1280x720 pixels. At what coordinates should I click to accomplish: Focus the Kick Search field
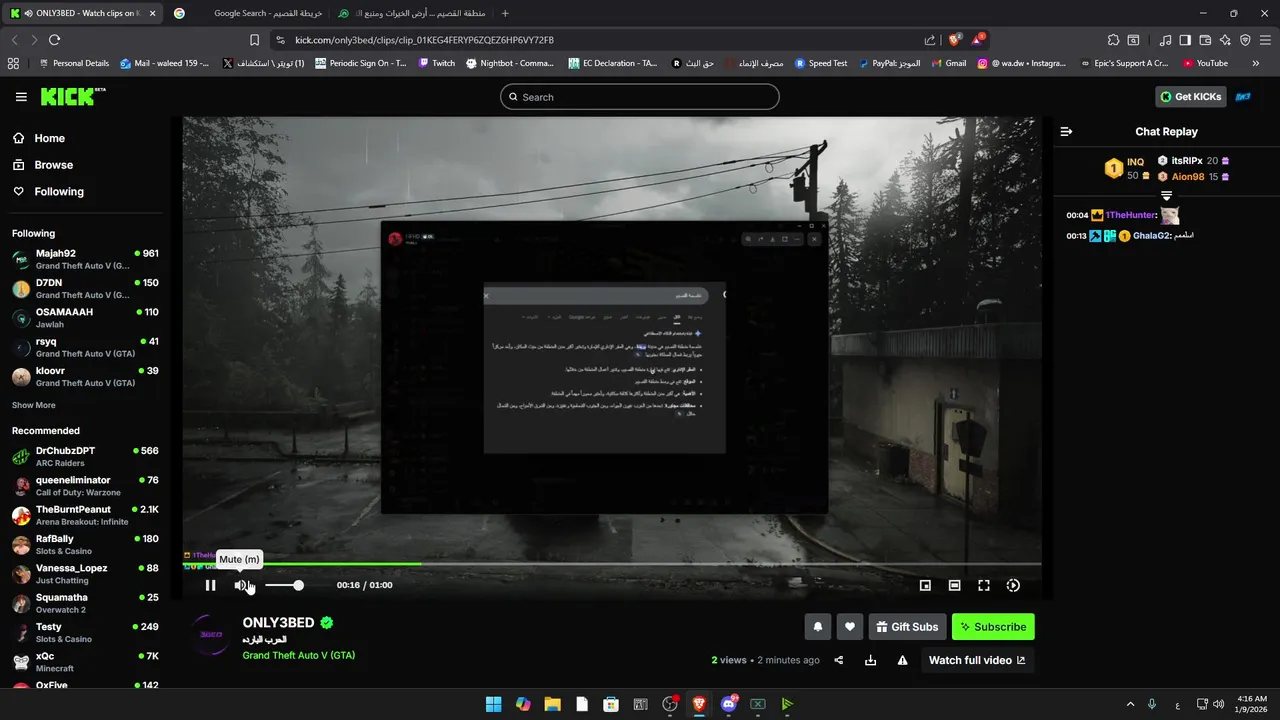640,97
